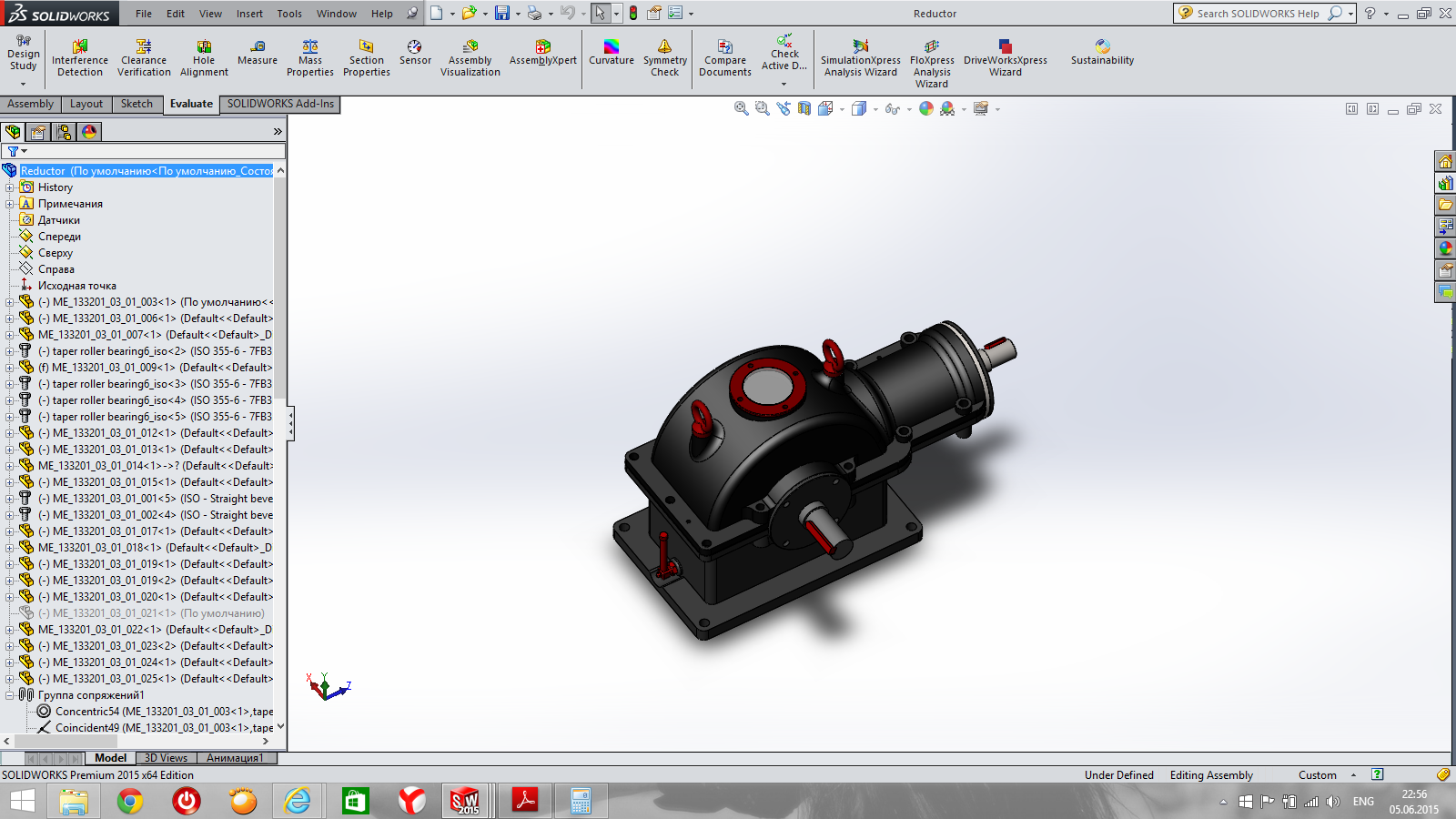Collapse the feature tree panel with chevrons

pyautogui.click(x=278, y=132)
